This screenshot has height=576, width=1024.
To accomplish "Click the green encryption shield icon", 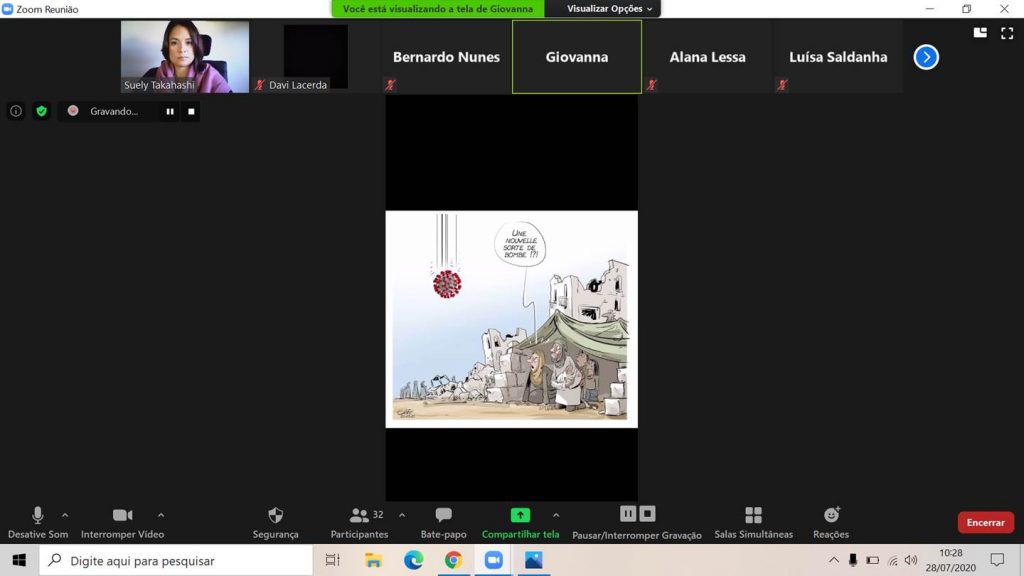I will [x=42, y=111].
